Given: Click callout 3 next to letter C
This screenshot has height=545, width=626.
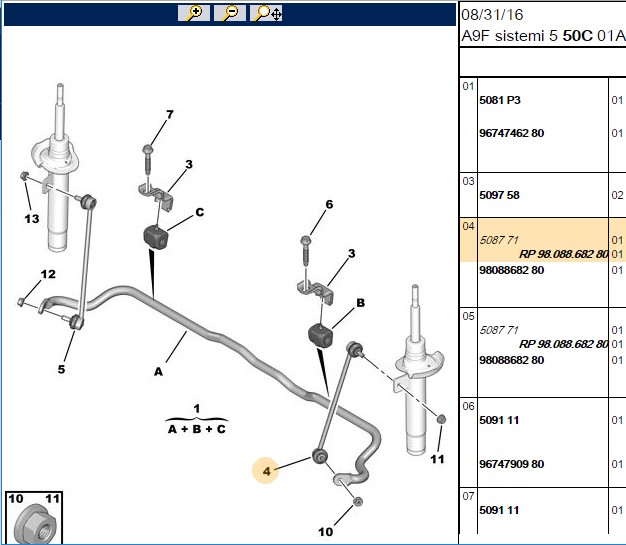Looking at the screenshot, I should pos(189,164).
